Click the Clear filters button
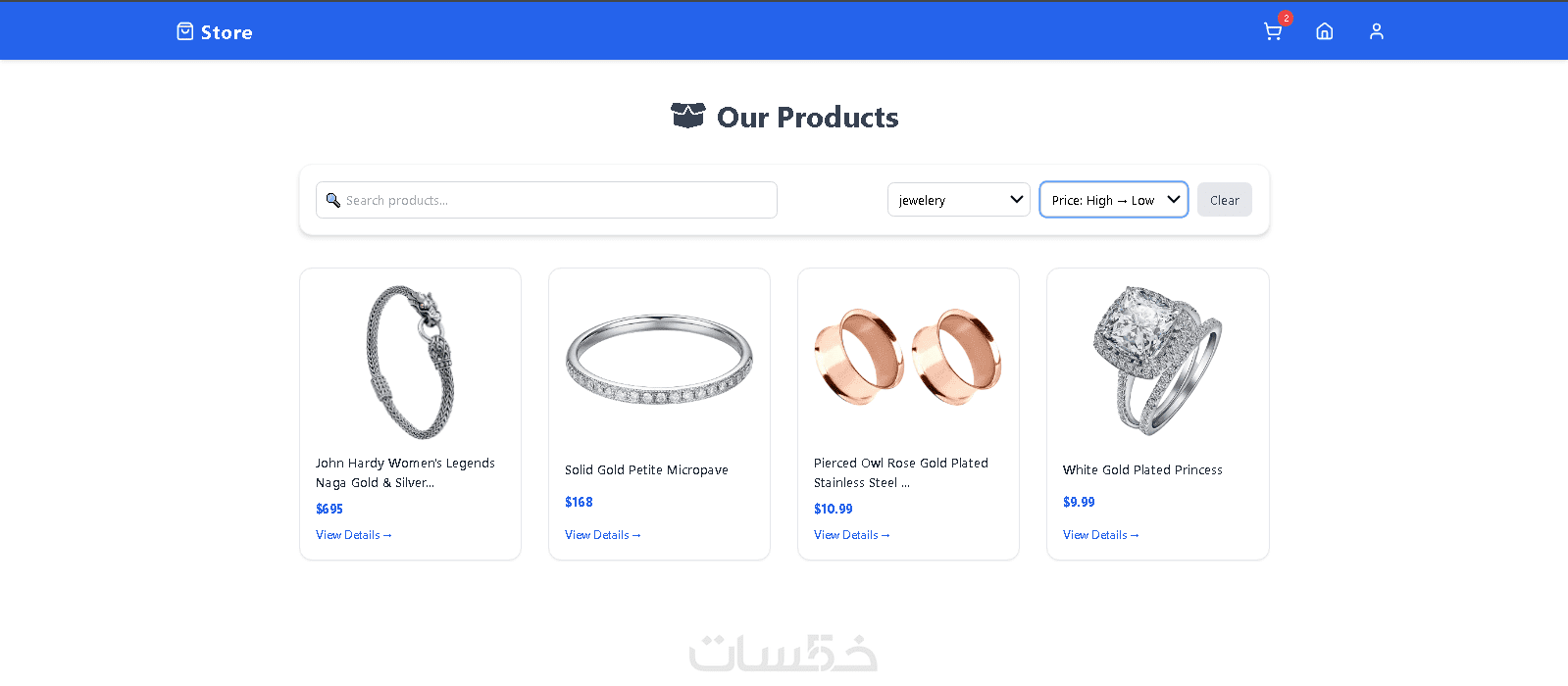The width and height of the screenshot is (1568, 686). pos(1224,200)
